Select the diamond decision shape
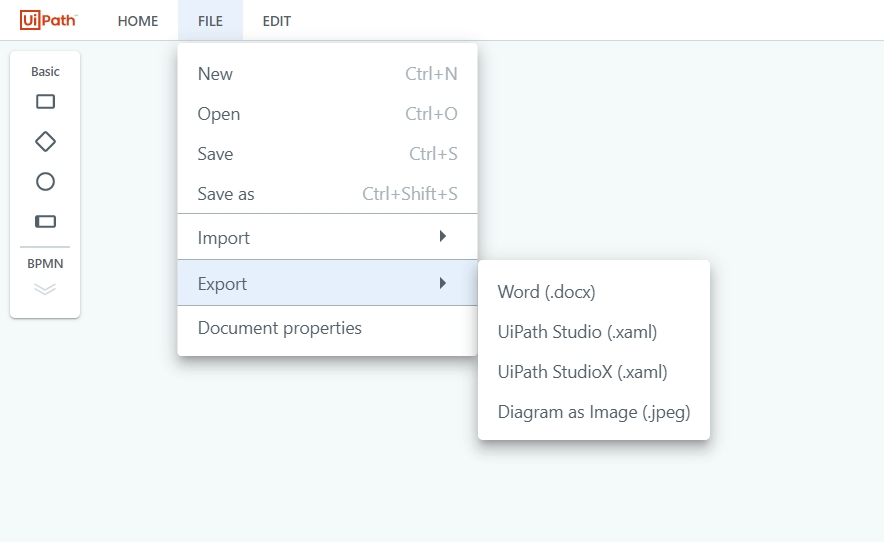The width and height of the screenshot is (884, 542). click(45, 142)
